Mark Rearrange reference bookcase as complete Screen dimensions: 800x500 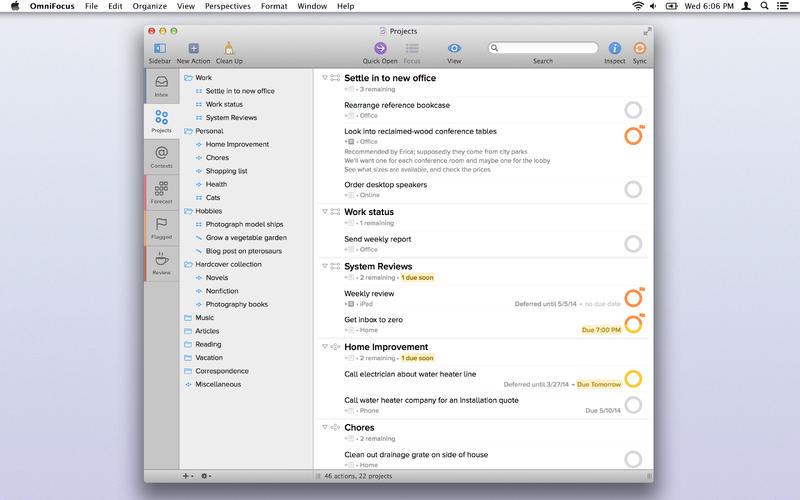(x=633, y=110)
